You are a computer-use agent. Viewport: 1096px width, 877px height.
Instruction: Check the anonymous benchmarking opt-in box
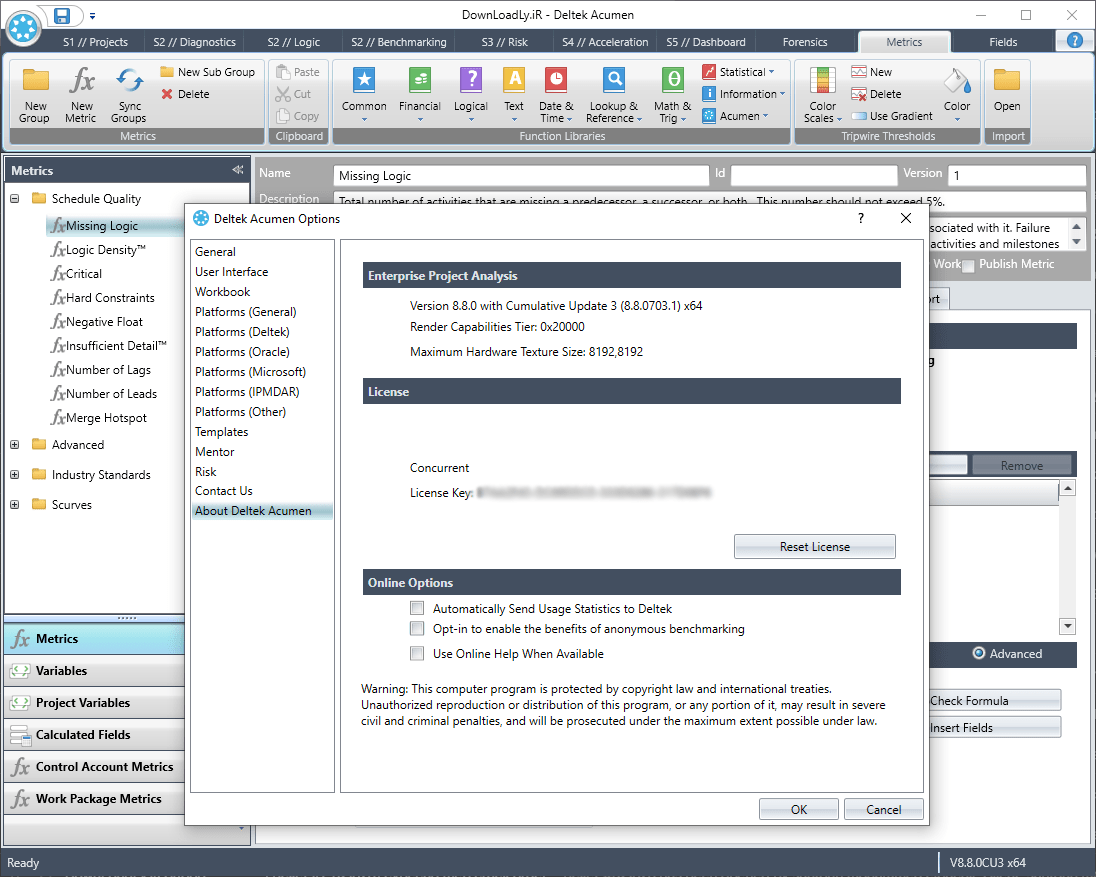(417, 629)
